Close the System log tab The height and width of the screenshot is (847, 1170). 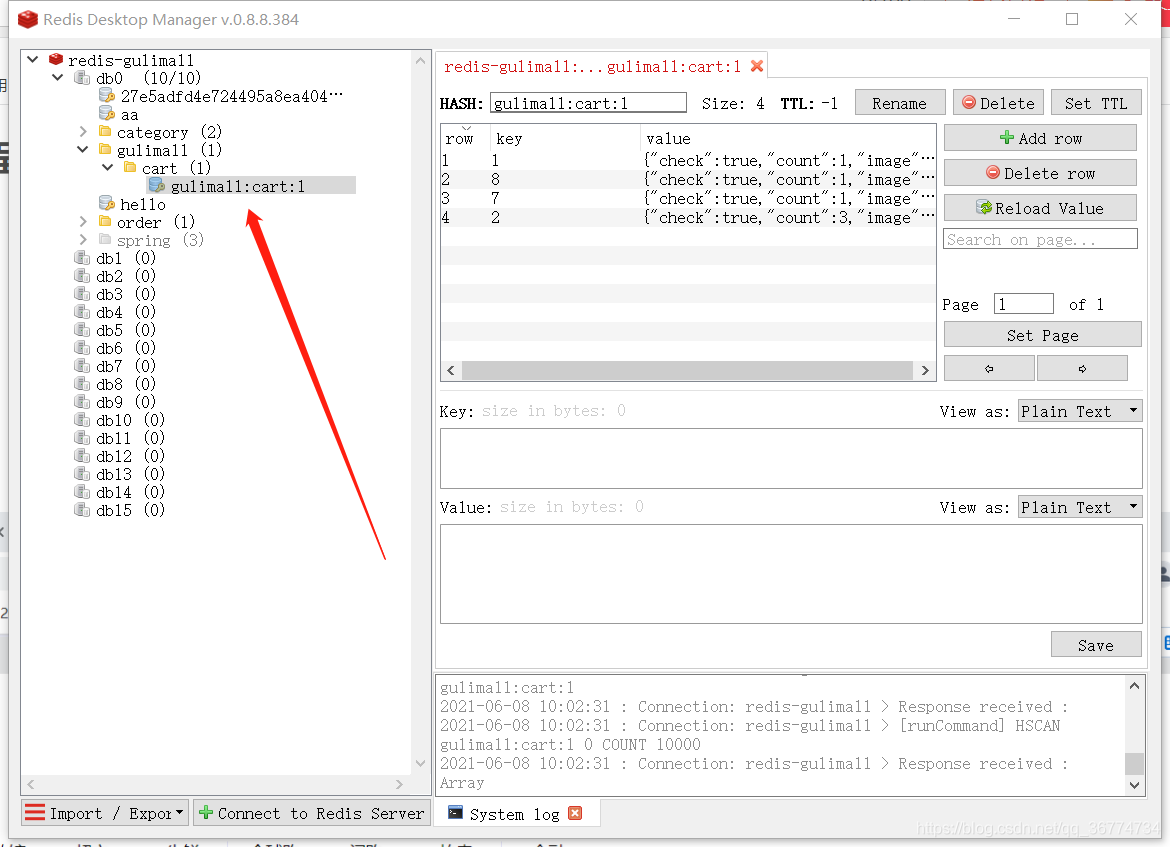[575, 813]
